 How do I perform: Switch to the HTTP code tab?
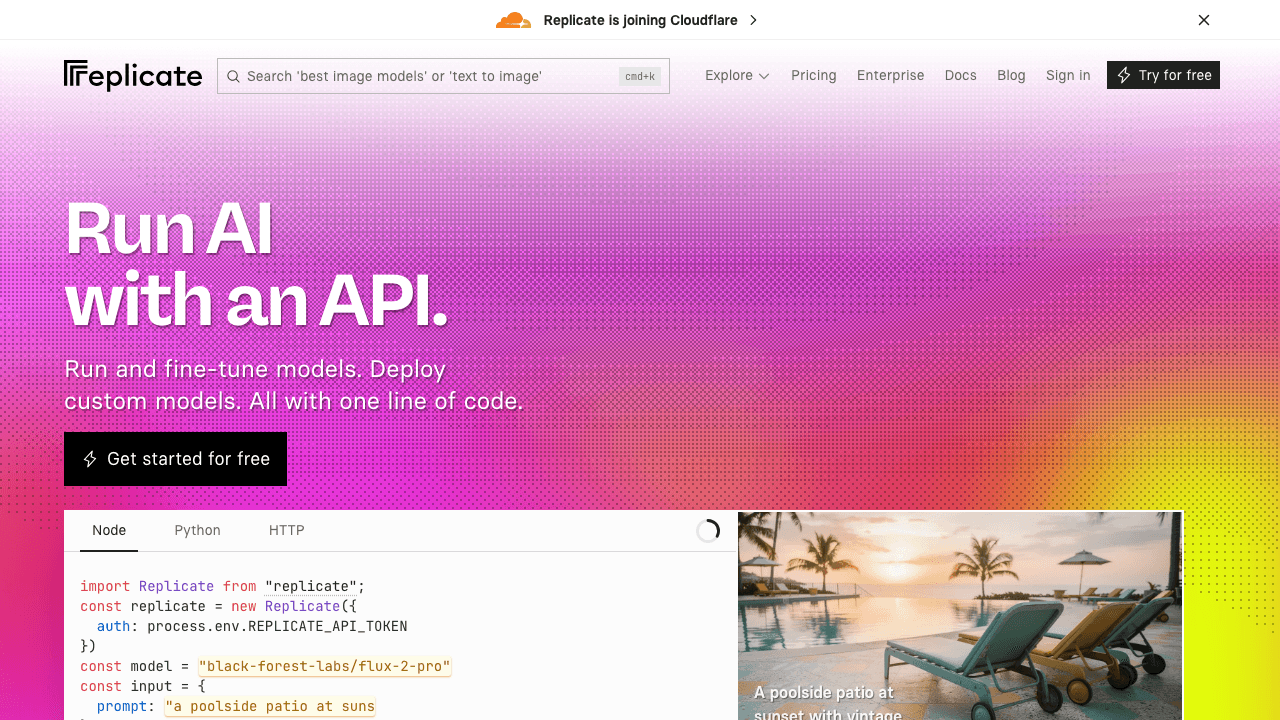click(x=286, y=530)
